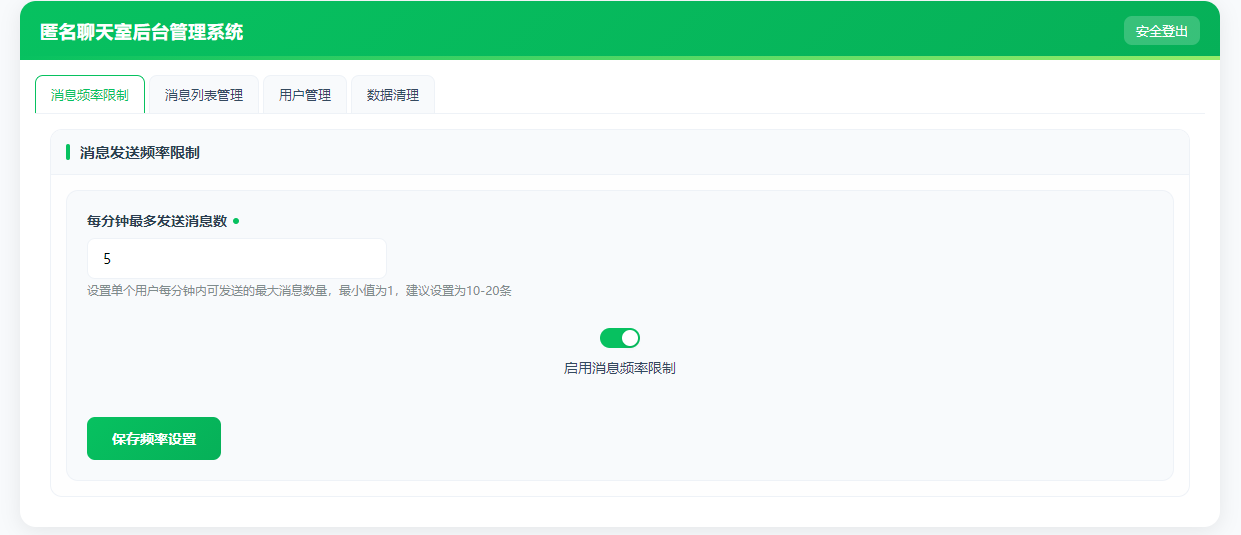1241x535 pixels.
Task: Click the 启用消息频率限制 toggle label
Action: coord(619,368)
